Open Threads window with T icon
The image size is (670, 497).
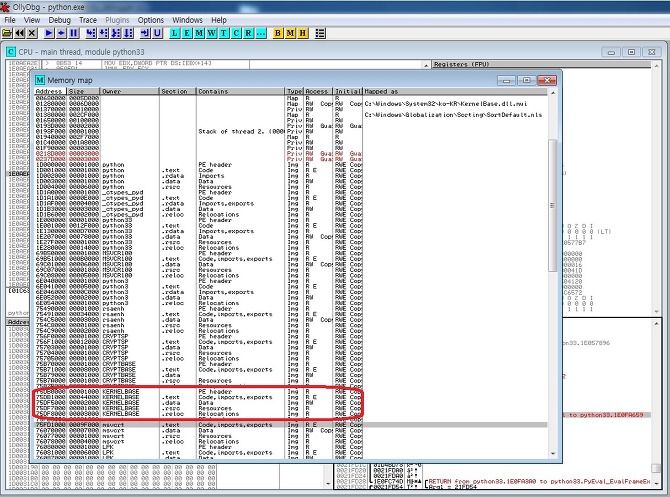[x=224, y=33]
